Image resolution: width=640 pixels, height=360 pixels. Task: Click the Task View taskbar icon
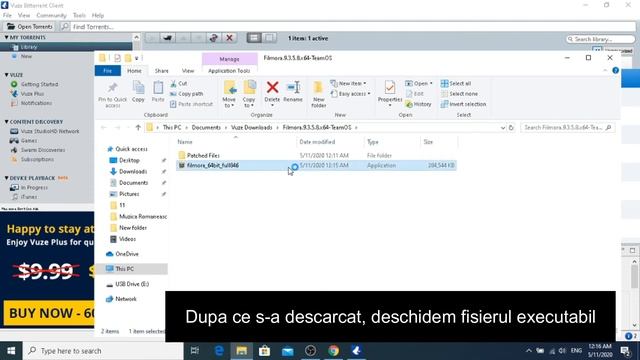point(195,351)
